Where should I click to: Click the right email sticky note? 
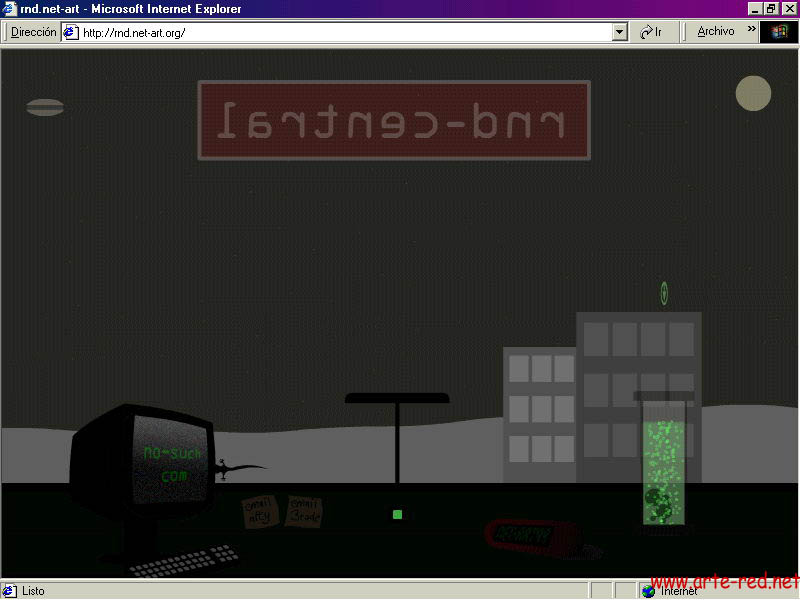[304, 511]
